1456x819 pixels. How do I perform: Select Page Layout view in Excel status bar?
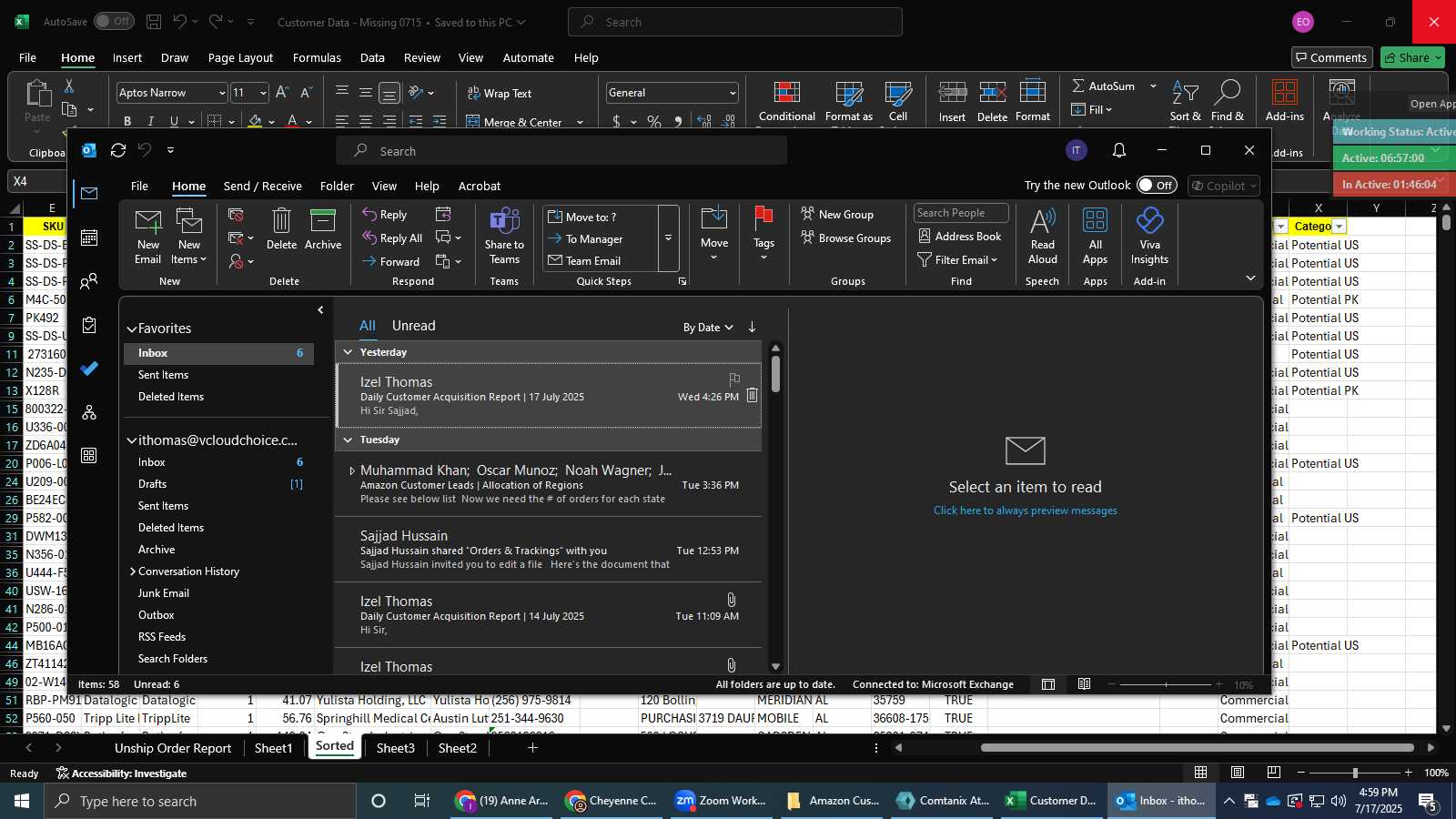click(x=1238, y=773)
